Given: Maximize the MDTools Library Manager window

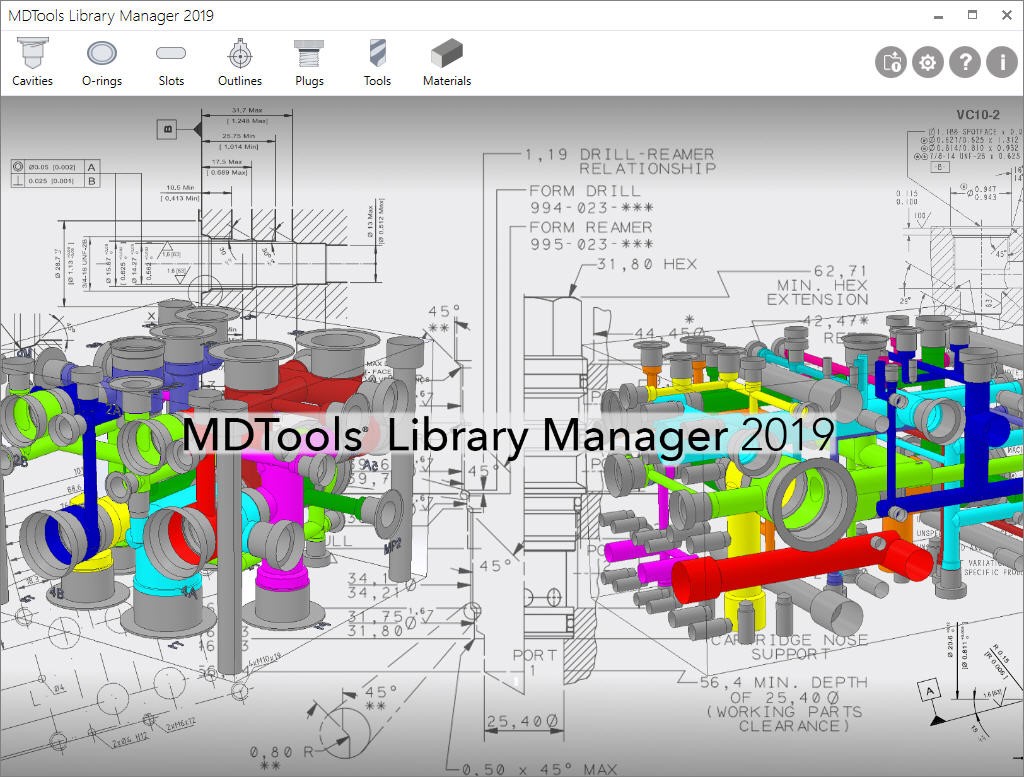Looking at the screenshot, I should point(972,15).
